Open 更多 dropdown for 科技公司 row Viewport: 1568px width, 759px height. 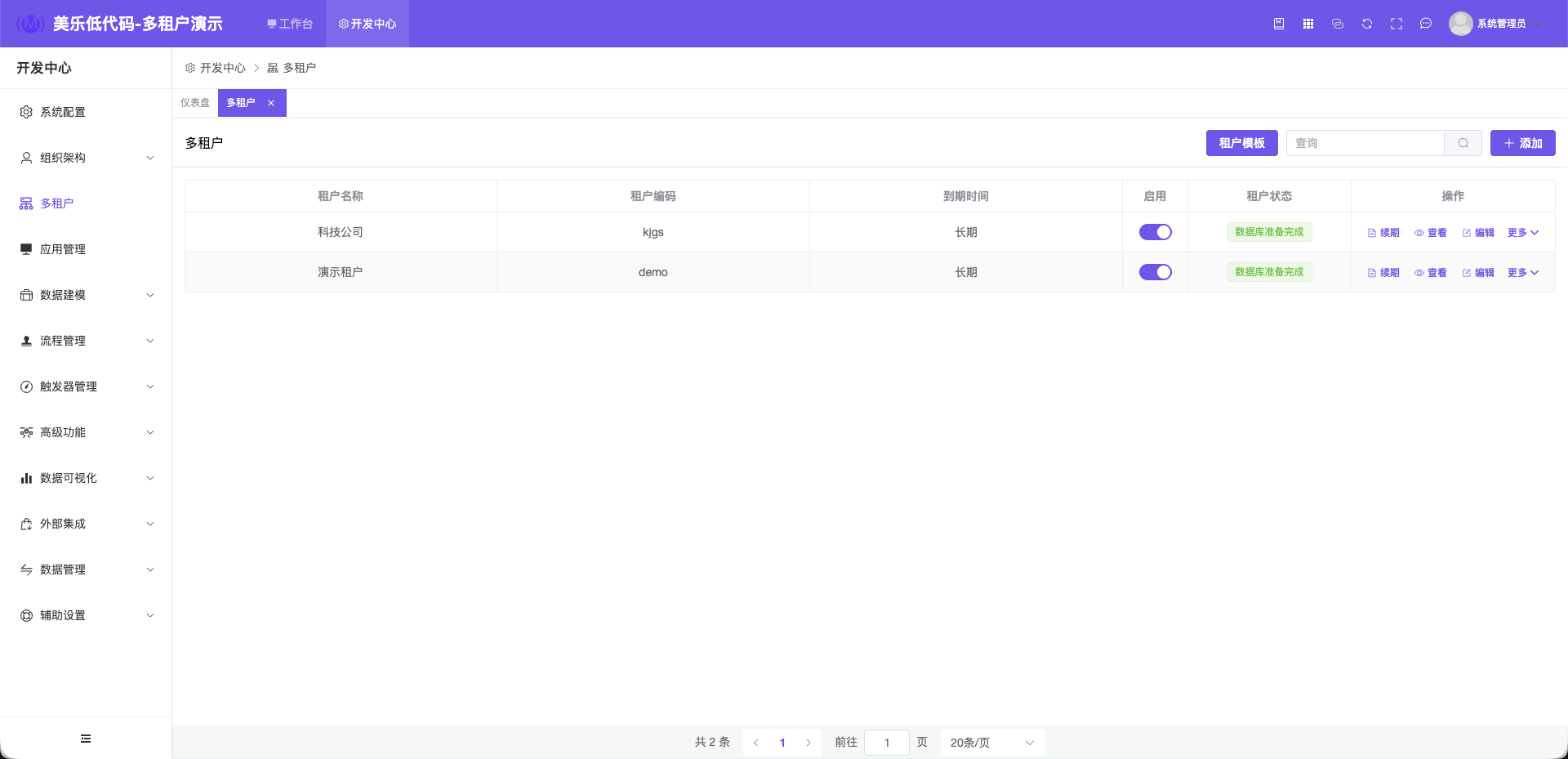(1523, 233)
